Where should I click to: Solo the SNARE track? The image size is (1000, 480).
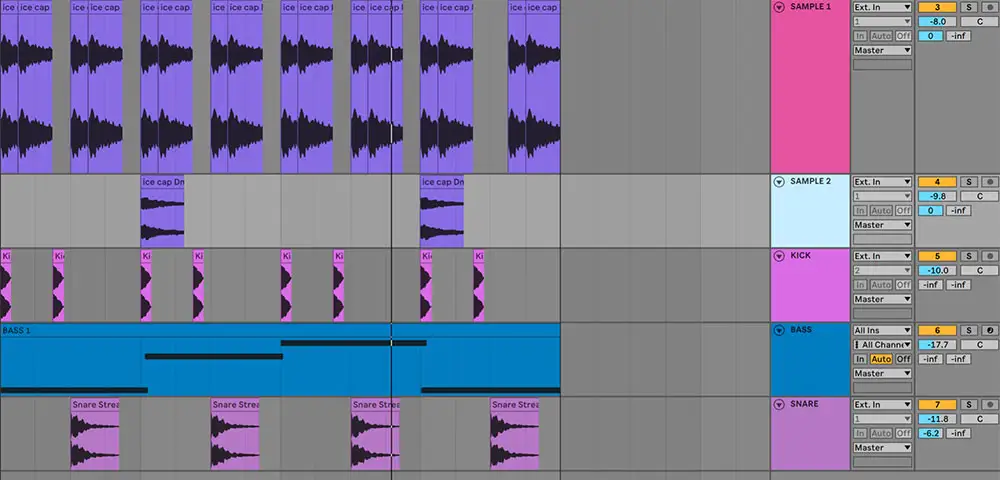968,404
